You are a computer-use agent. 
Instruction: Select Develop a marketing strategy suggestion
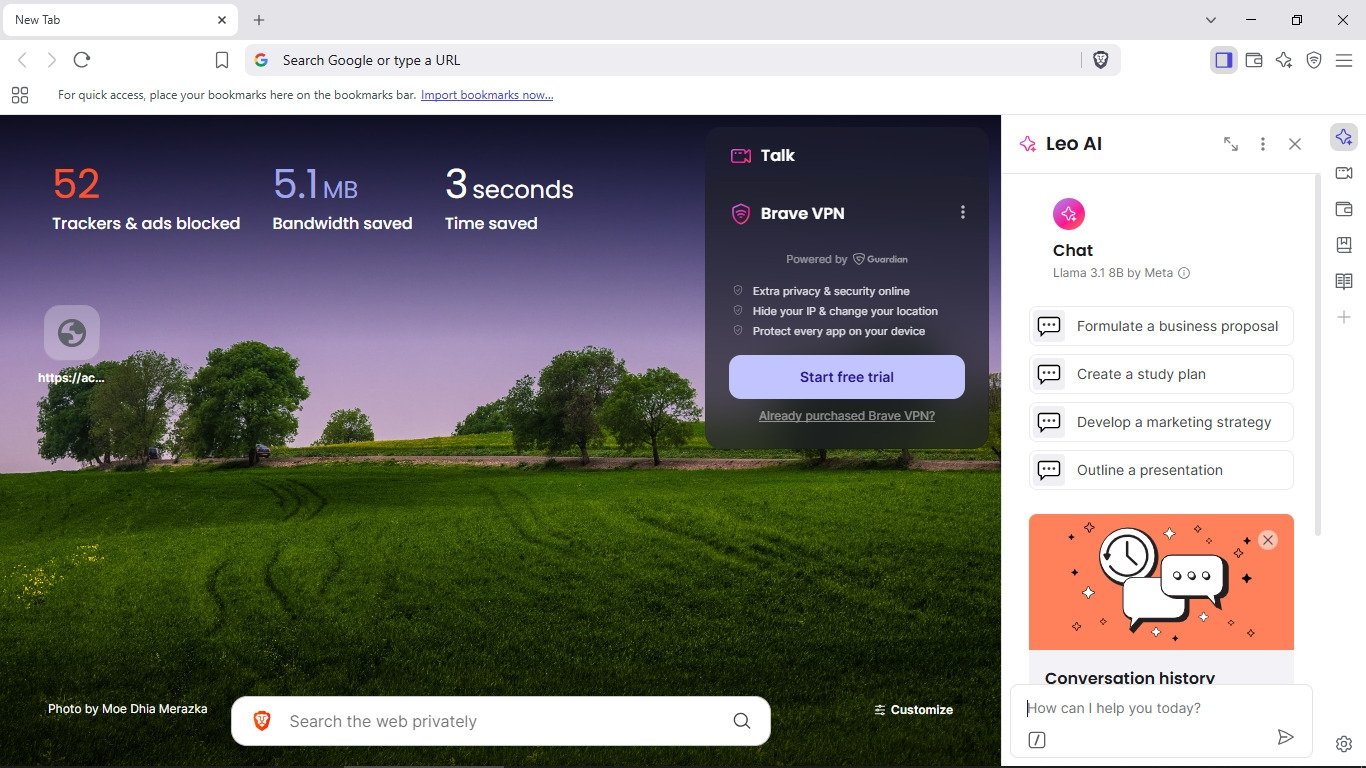pos(1161,422)
